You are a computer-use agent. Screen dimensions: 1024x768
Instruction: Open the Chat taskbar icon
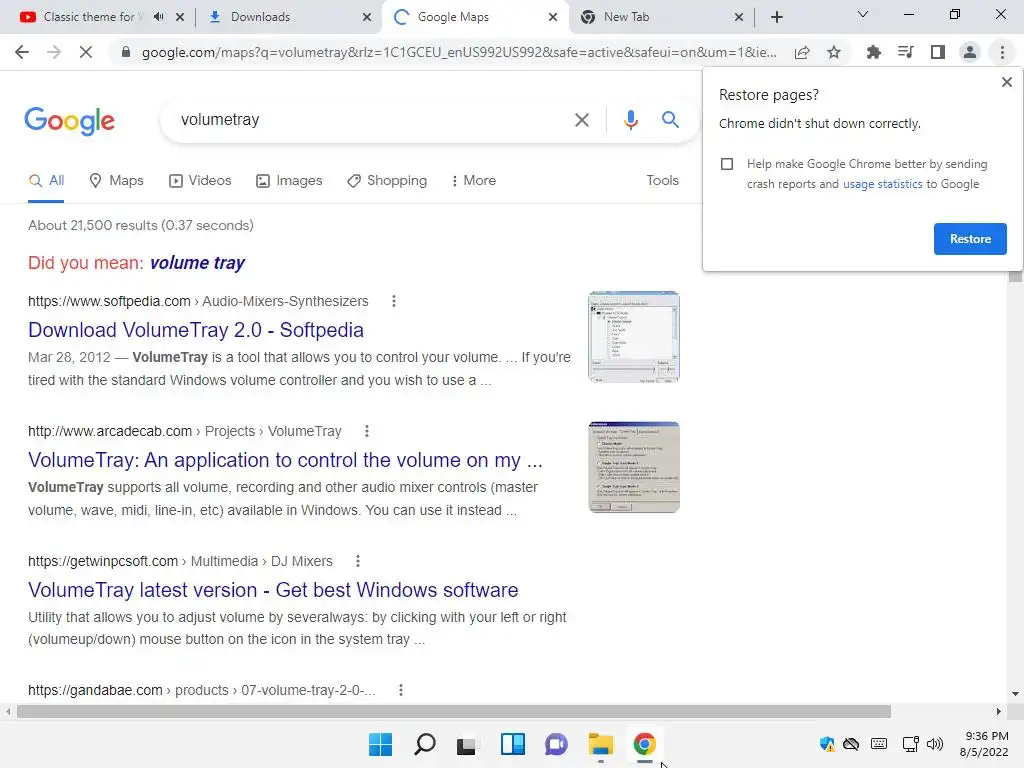point(556,744)
